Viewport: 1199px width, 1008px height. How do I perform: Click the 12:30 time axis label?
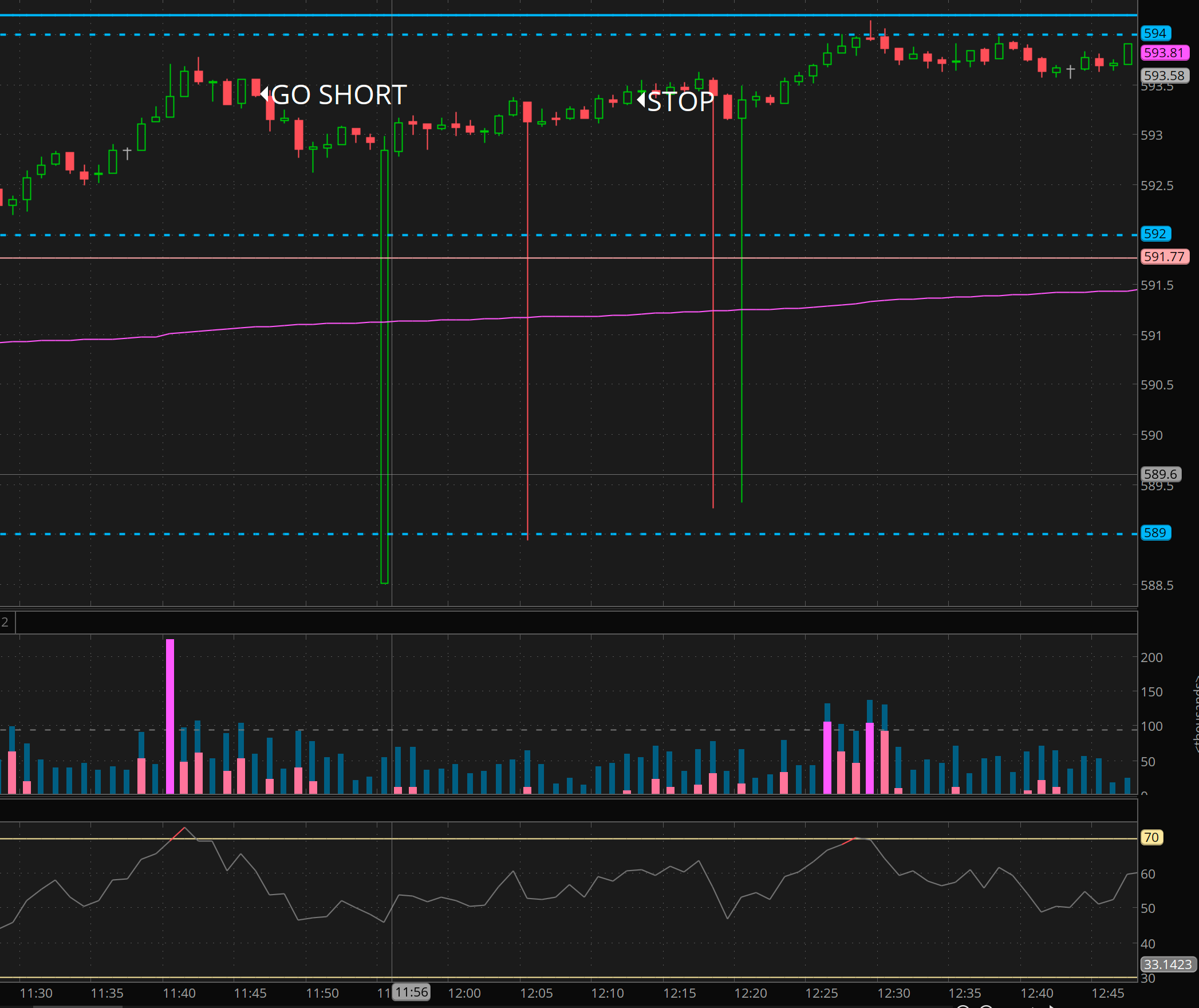pos(893,993)
